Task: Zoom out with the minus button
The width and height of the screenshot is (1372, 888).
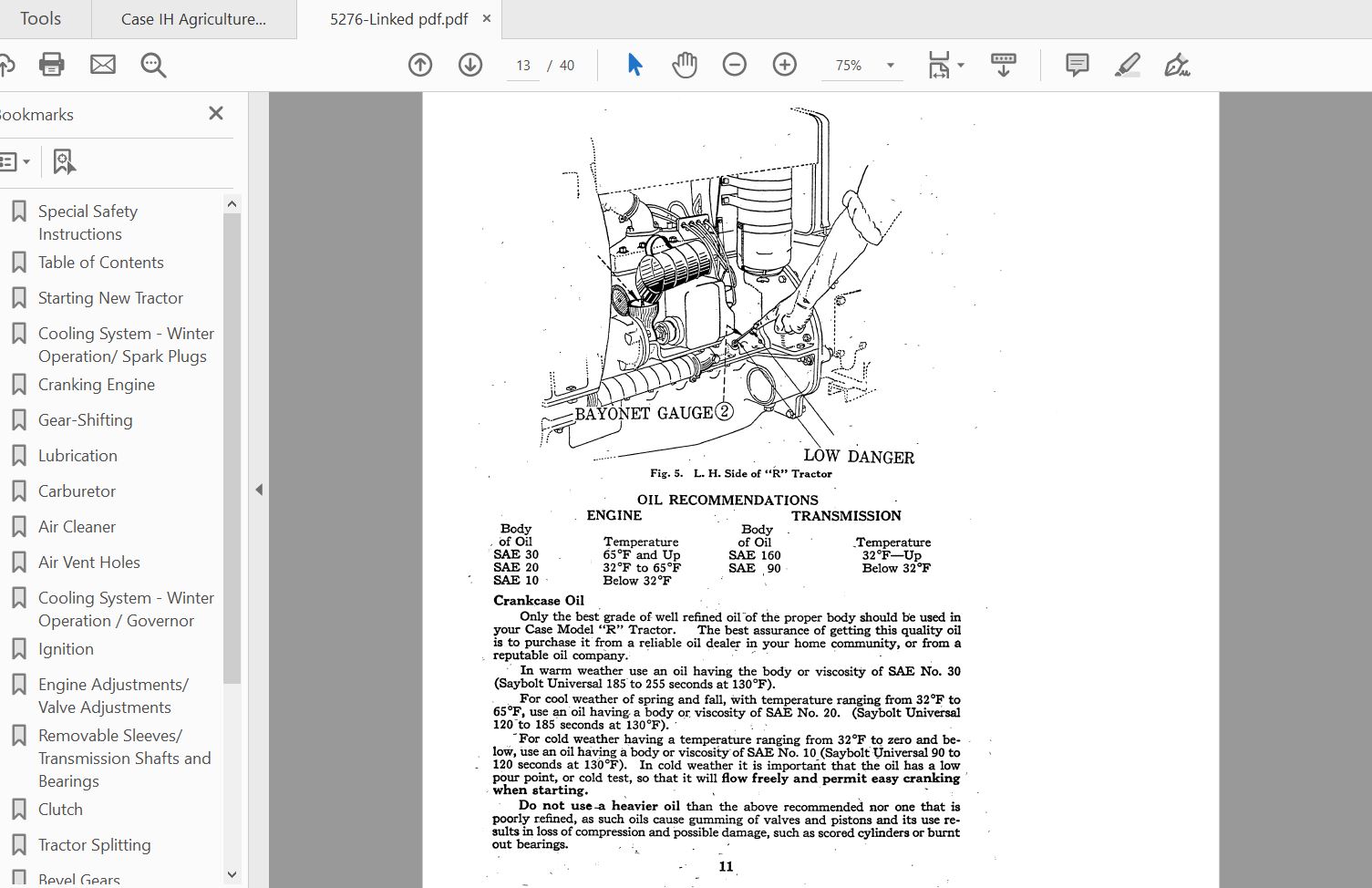Action: click(735, 65)
